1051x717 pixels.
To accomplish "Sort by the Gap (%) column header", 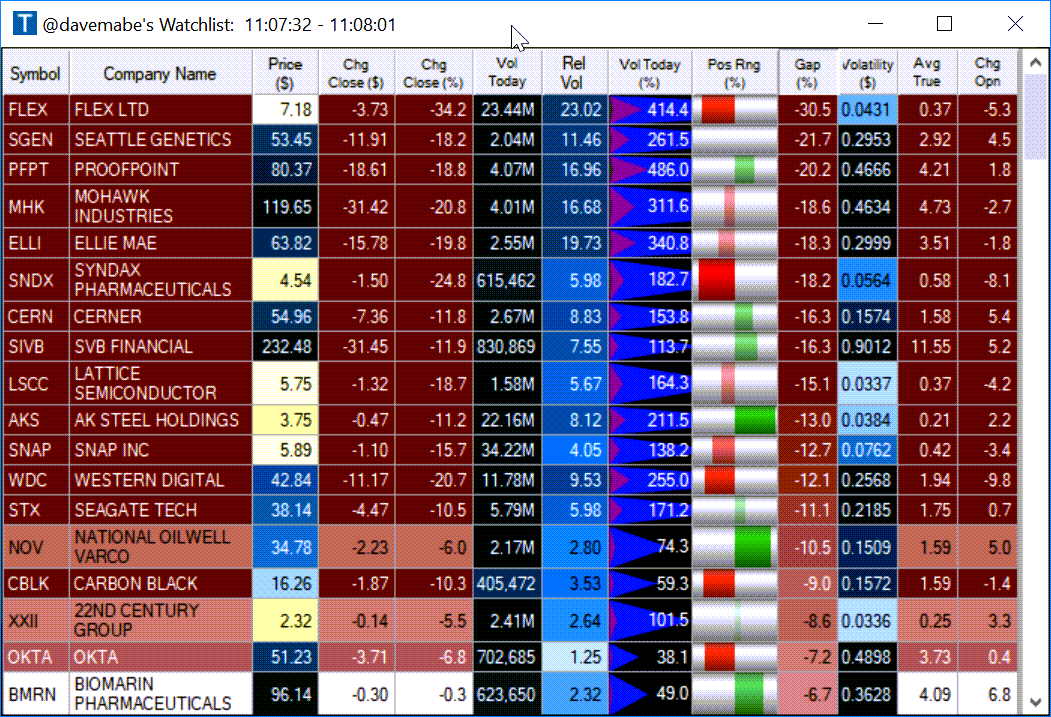I will [x=808, y=73].
